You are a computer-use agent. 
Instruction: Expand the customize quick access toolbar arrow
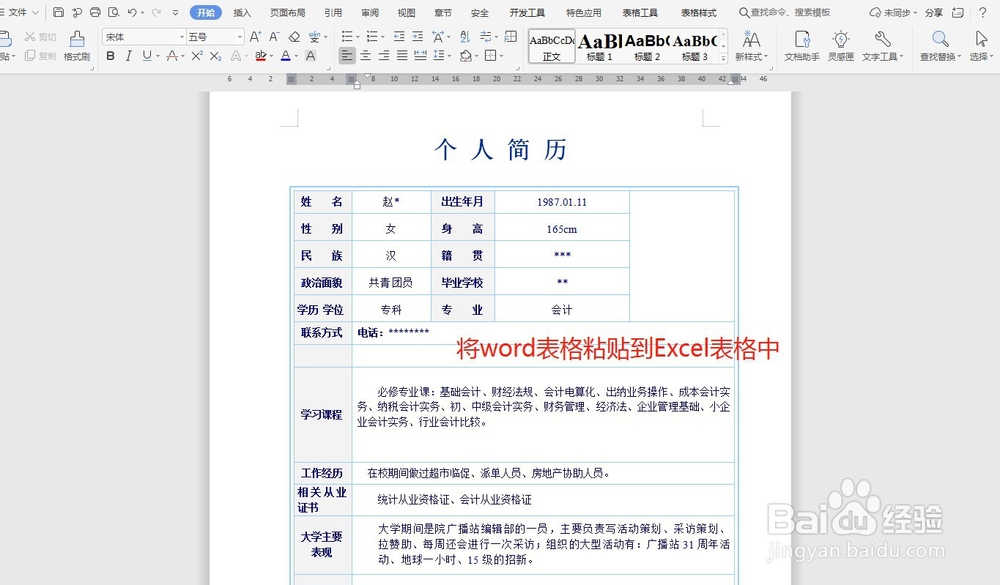(x=175, y=12)
